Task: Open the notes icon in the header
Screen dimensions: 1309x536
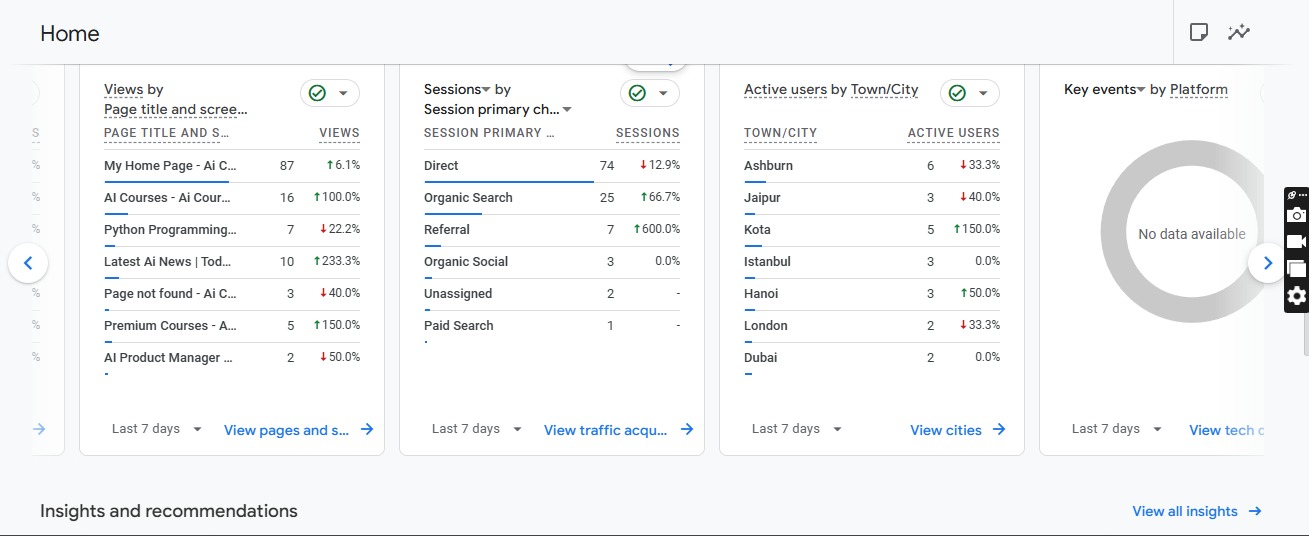Action: coord(1198,32)
